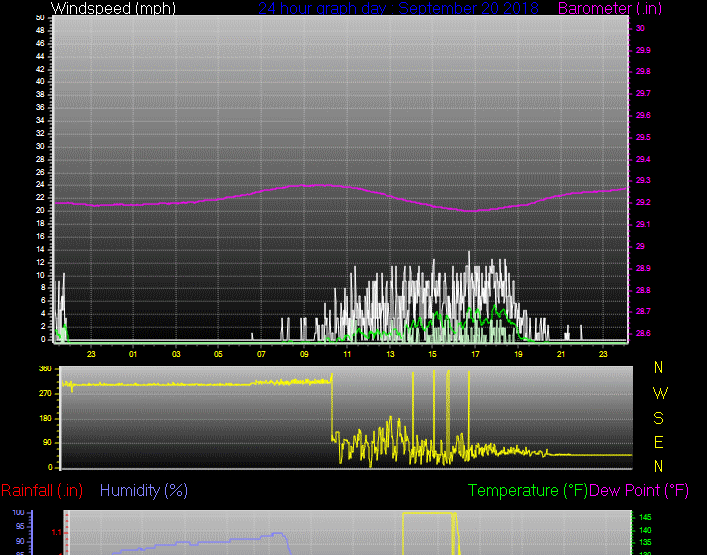Image resolution: width=707 pixels, height=555 pixels.
Task: Click the E compass label beside the wind direction graph
Action: pos(658,442)
